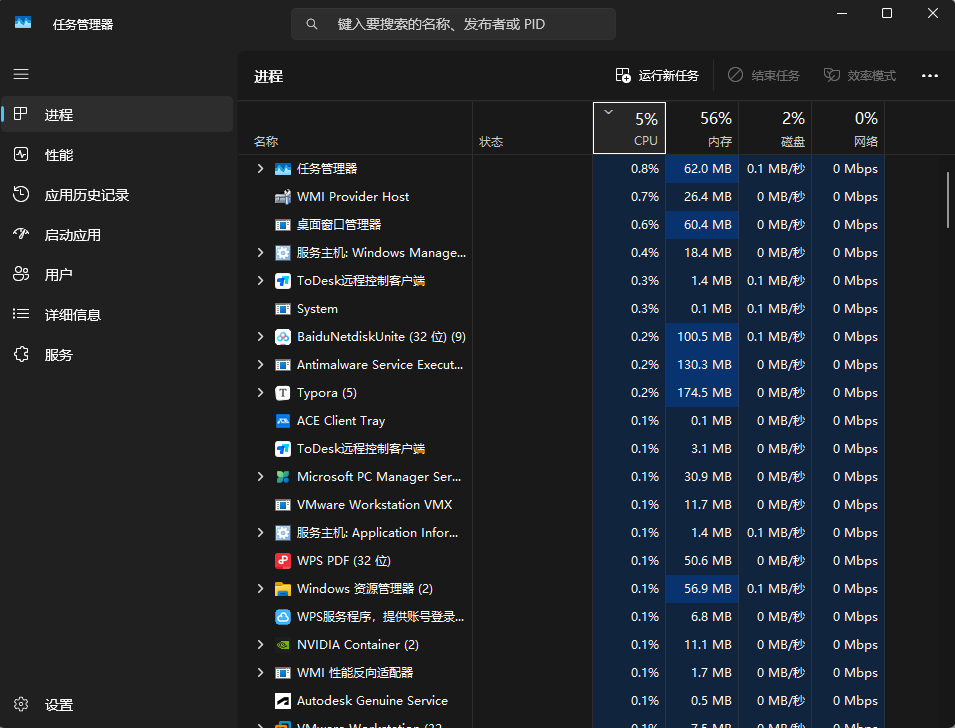Expand Windows 资源管理器 (2) group

(261, 588)
